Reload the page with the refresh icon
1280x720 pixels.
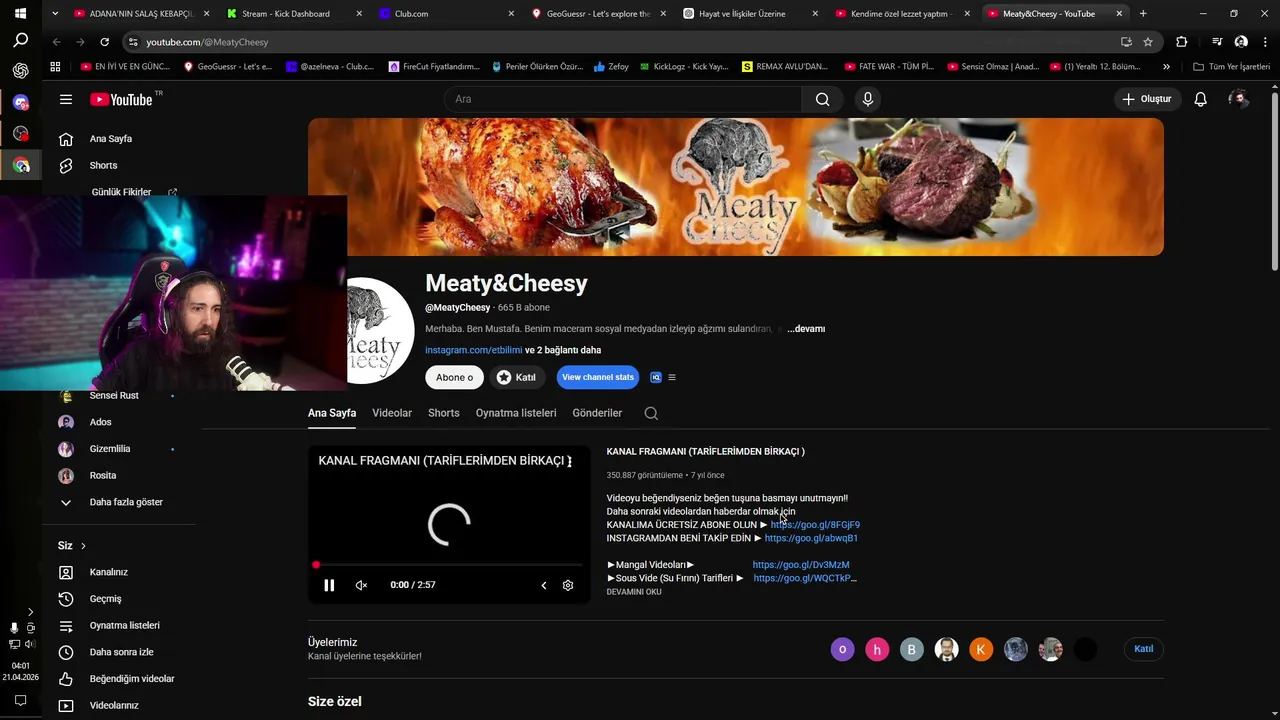(104, 42)
